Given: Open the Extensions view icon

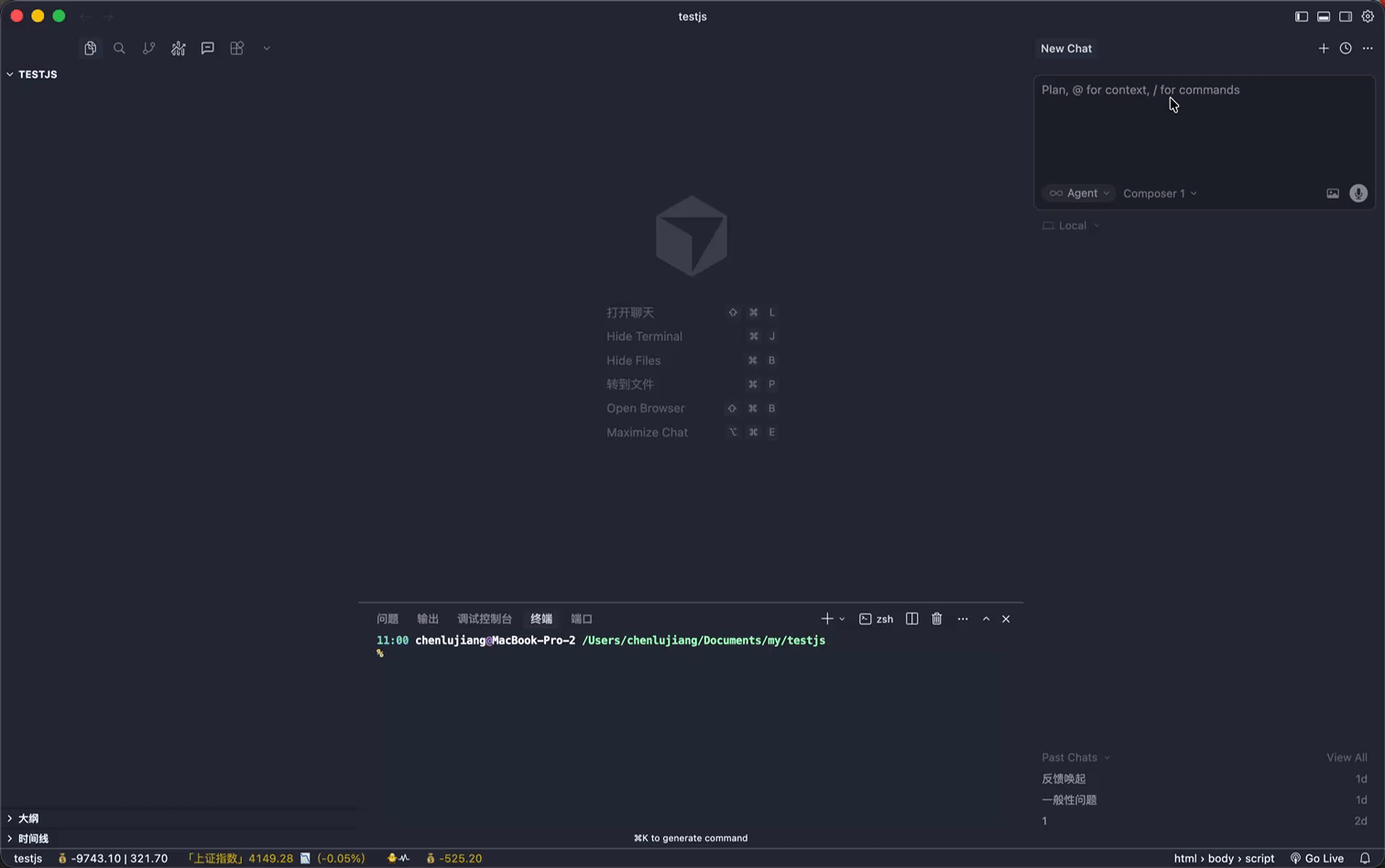Looking at the screenshot, I should click(236, 48).
